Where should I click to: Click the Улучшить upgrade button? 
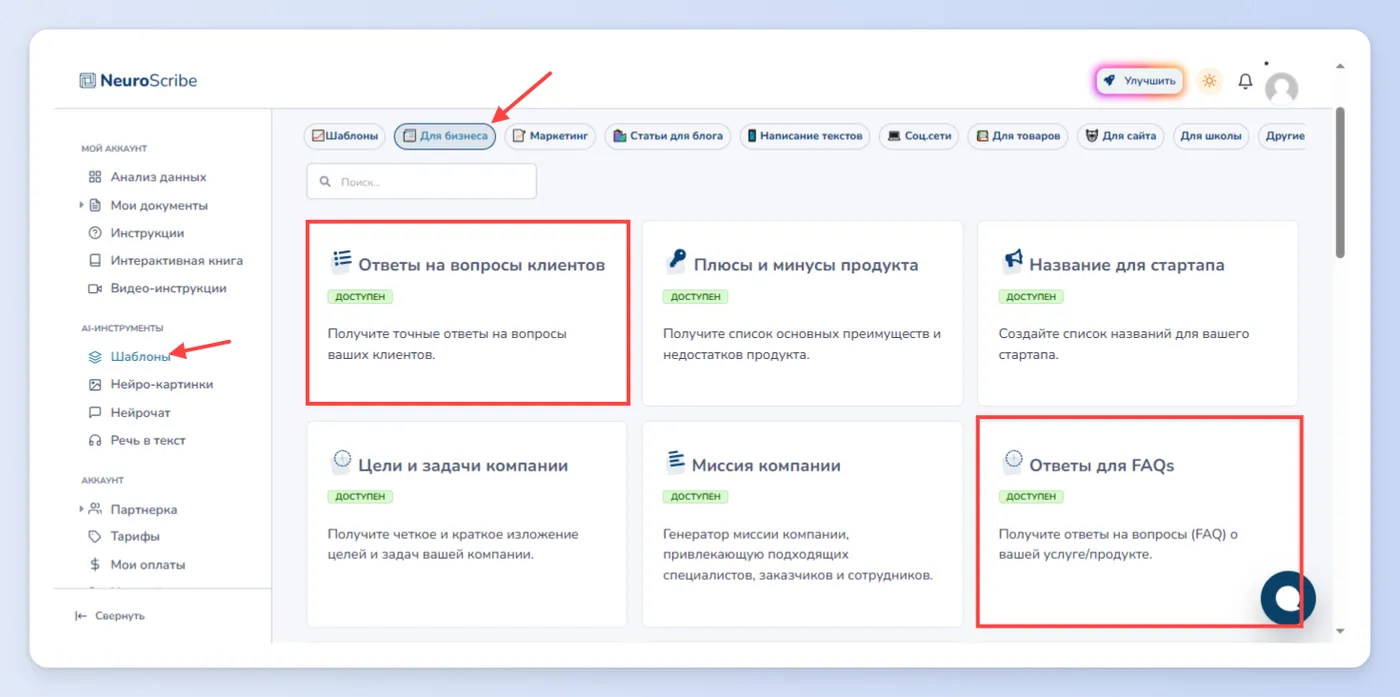click(1140, 81)
